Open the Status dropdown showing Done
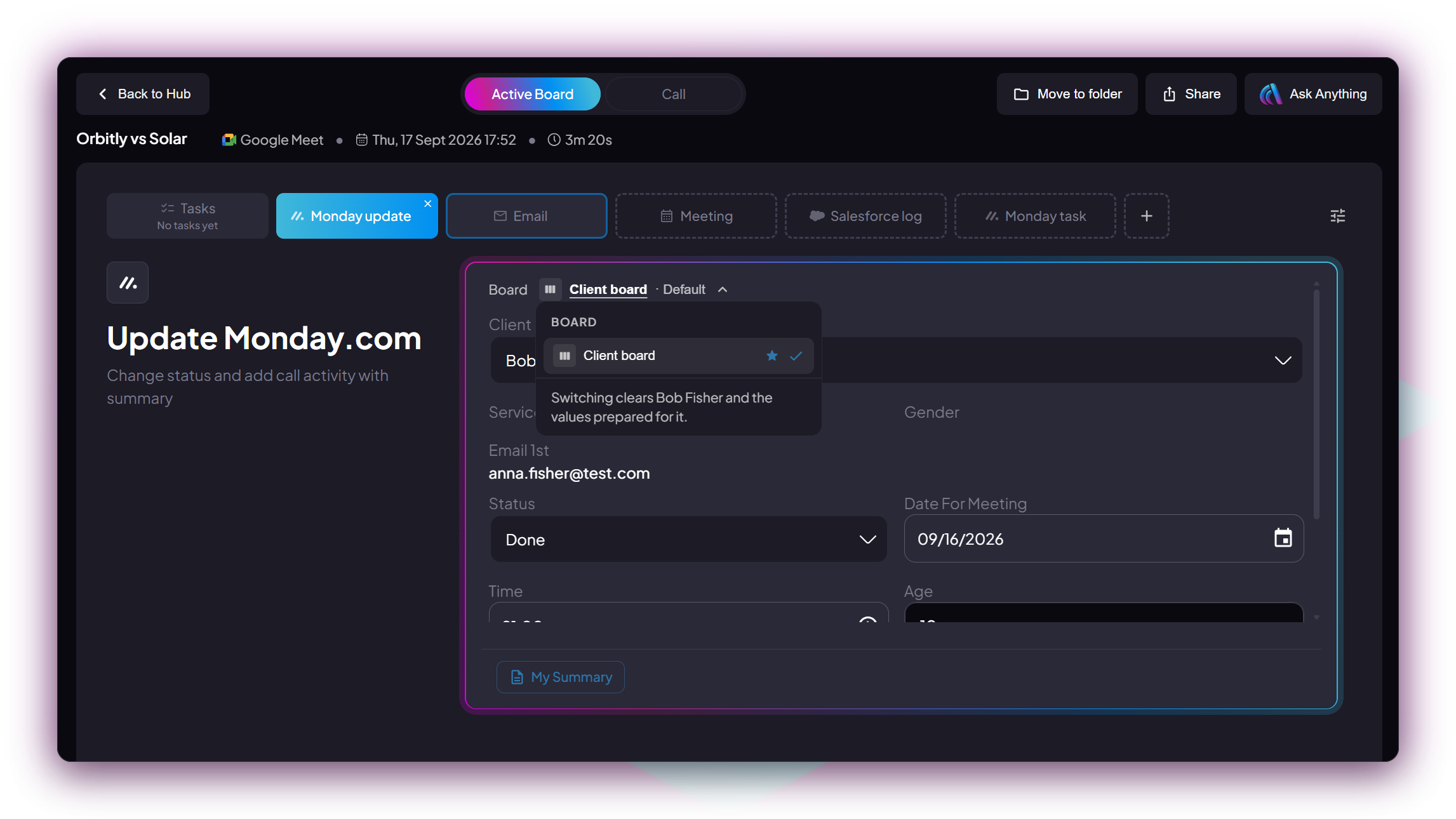This screenshot has height=819, width=1456. (688, 539)
